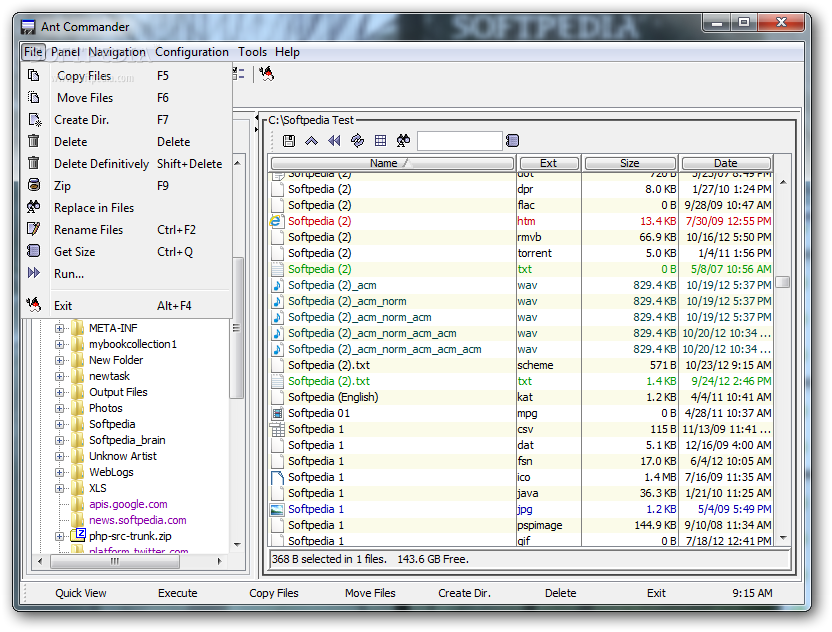The width and height of the screenshot is (832, 632).
Task: Expand the META-INF folder
Action: coord(59,328)
